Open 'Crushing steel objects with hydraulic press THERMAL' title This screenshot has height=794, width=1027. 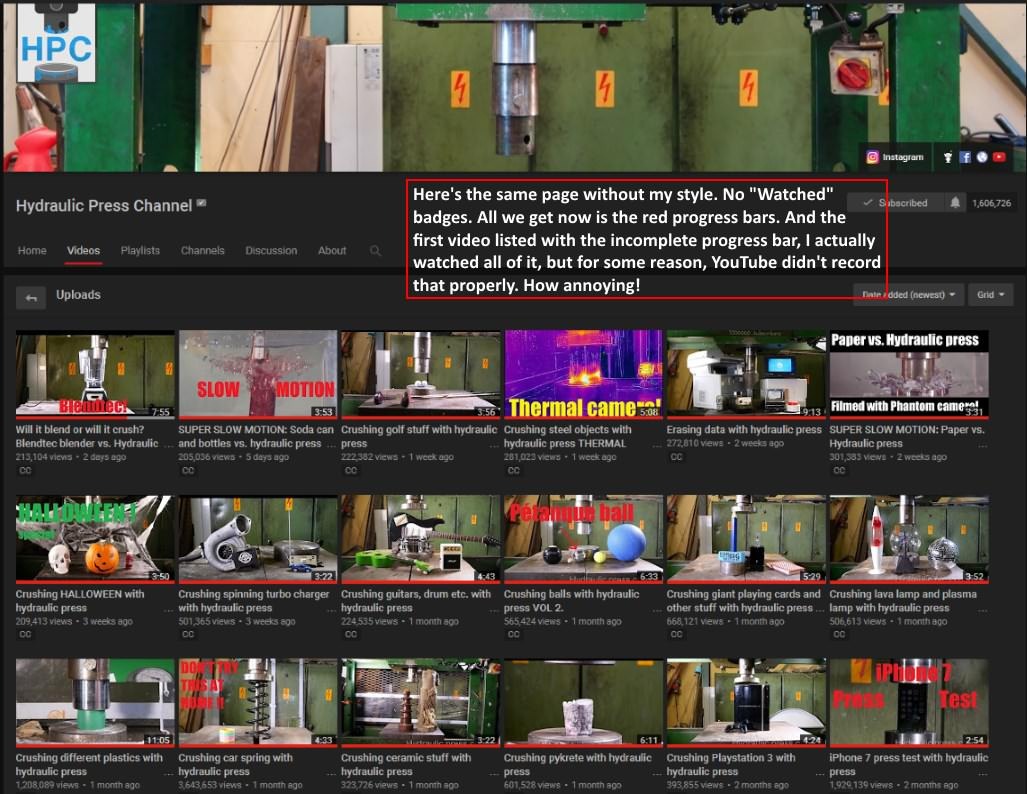click(x=567, y=436)
